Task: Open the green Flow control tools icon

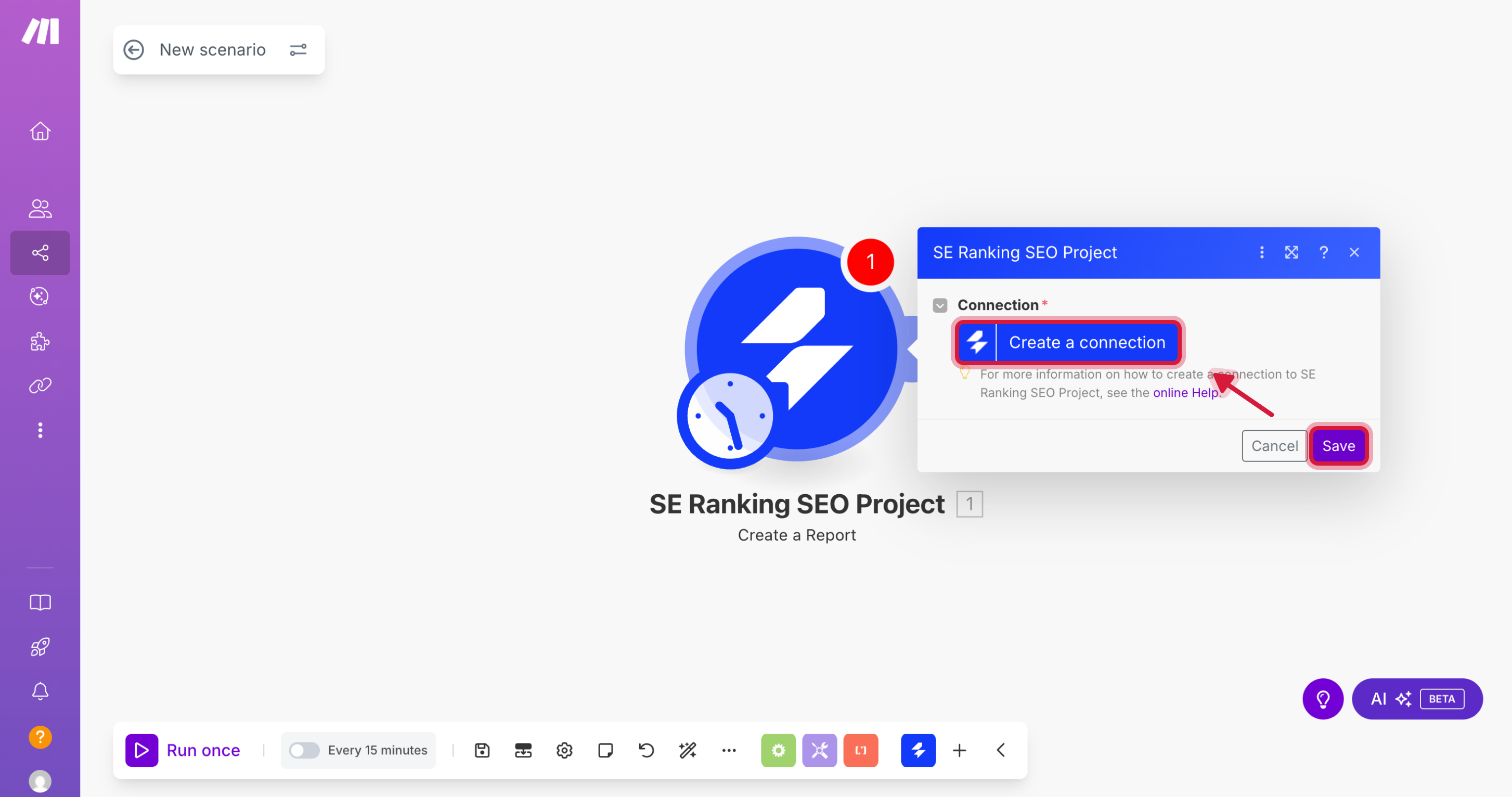Action: pyautogui.click(x=778, y=750)
